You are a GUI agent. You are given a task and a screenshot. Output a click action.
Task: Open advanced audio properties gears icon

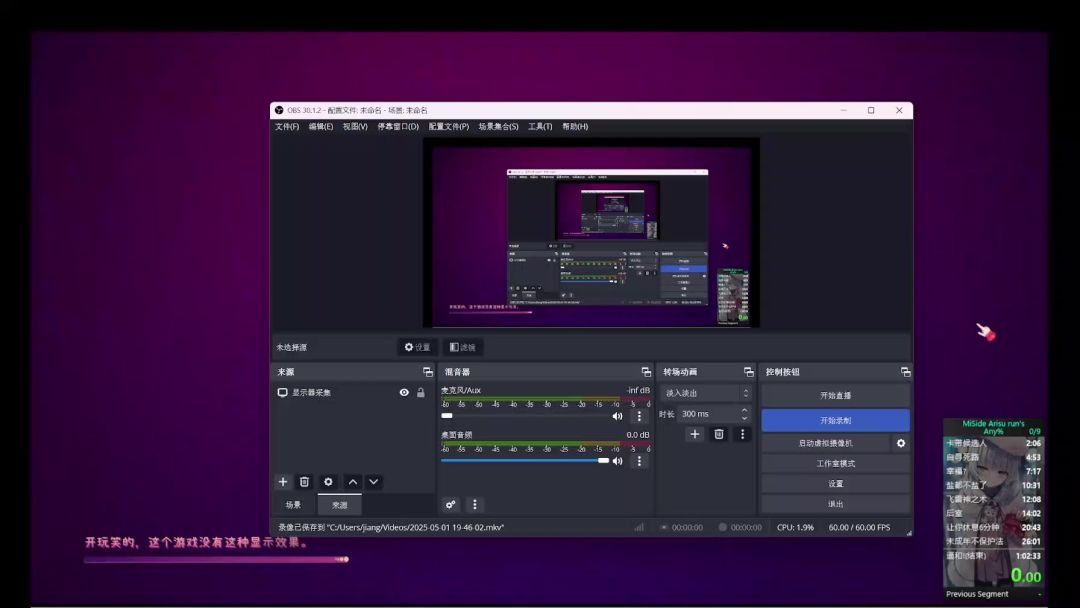pyautogui.click(x=451, y=505)
